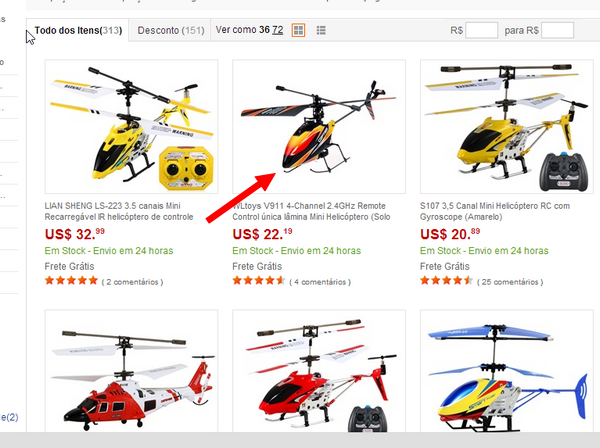View the 25 comentários reviews link
The image size is (600, 448).
tap(510, 282)
